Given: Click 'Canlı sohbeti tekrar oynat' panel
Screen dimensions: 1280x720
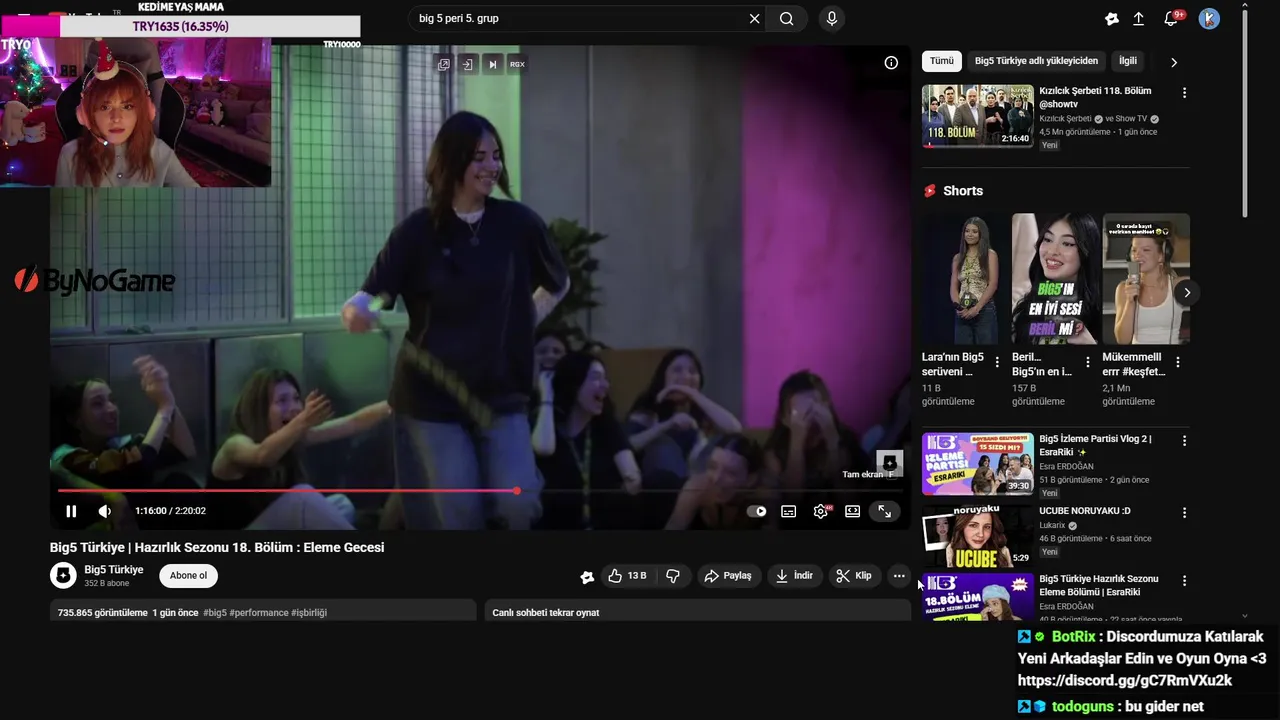Looking at the screenshot, I should (x=697, y=611).
